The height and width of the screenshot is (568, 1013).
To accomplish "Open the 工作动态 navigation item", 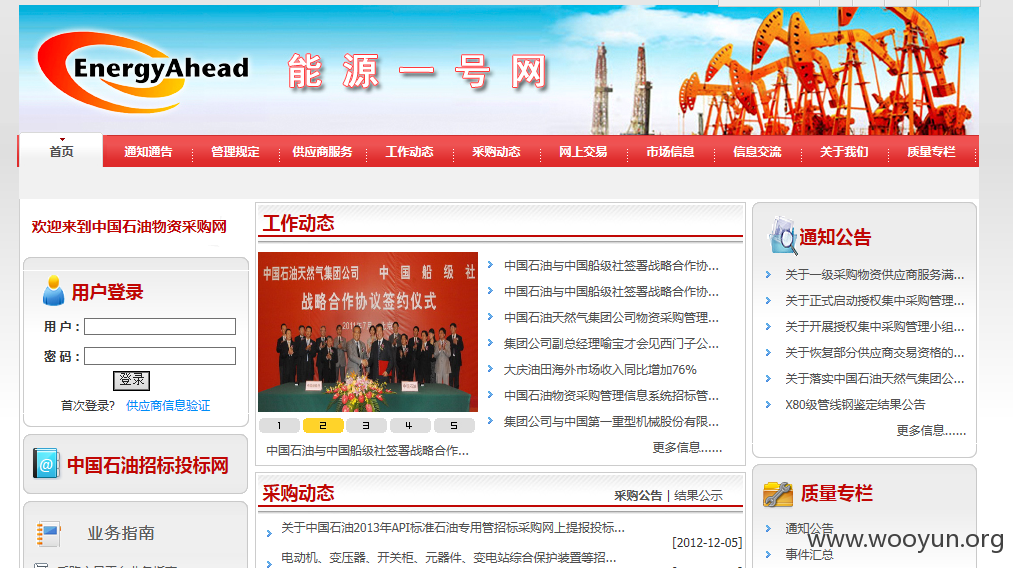I will coord(410,152).
